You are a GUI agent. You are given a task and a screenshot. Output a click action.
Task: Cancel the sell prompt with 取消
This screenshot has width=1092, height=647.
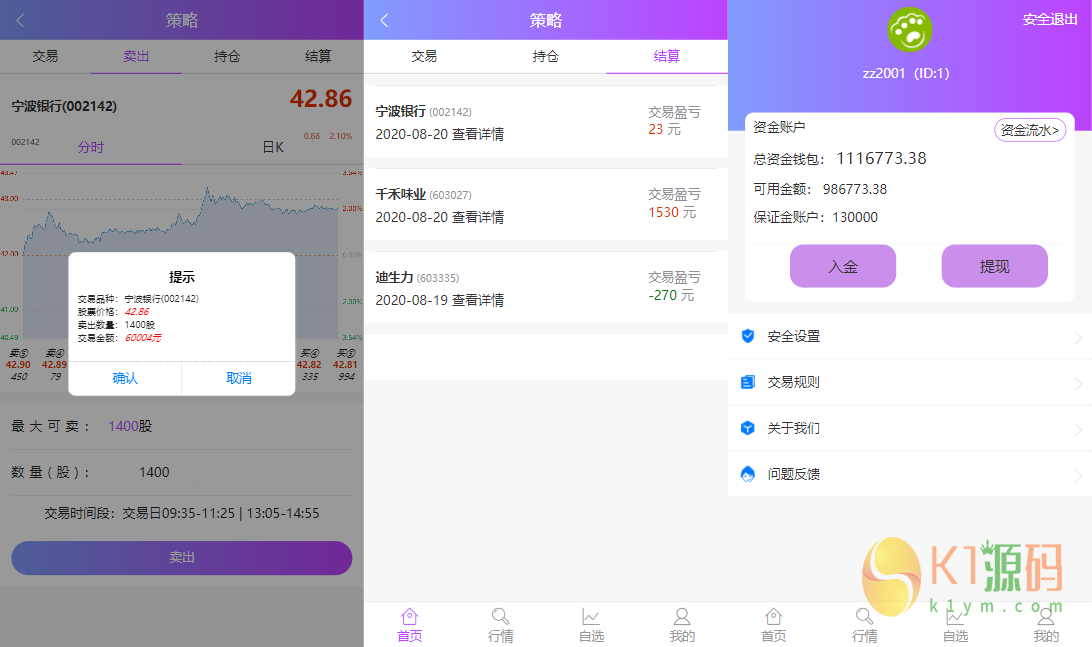[x=239, y=378]
